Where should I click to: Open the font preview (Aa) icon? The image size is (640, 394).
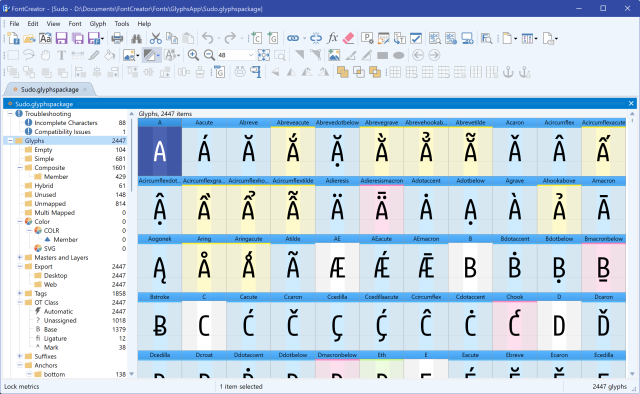pos(45,38)
